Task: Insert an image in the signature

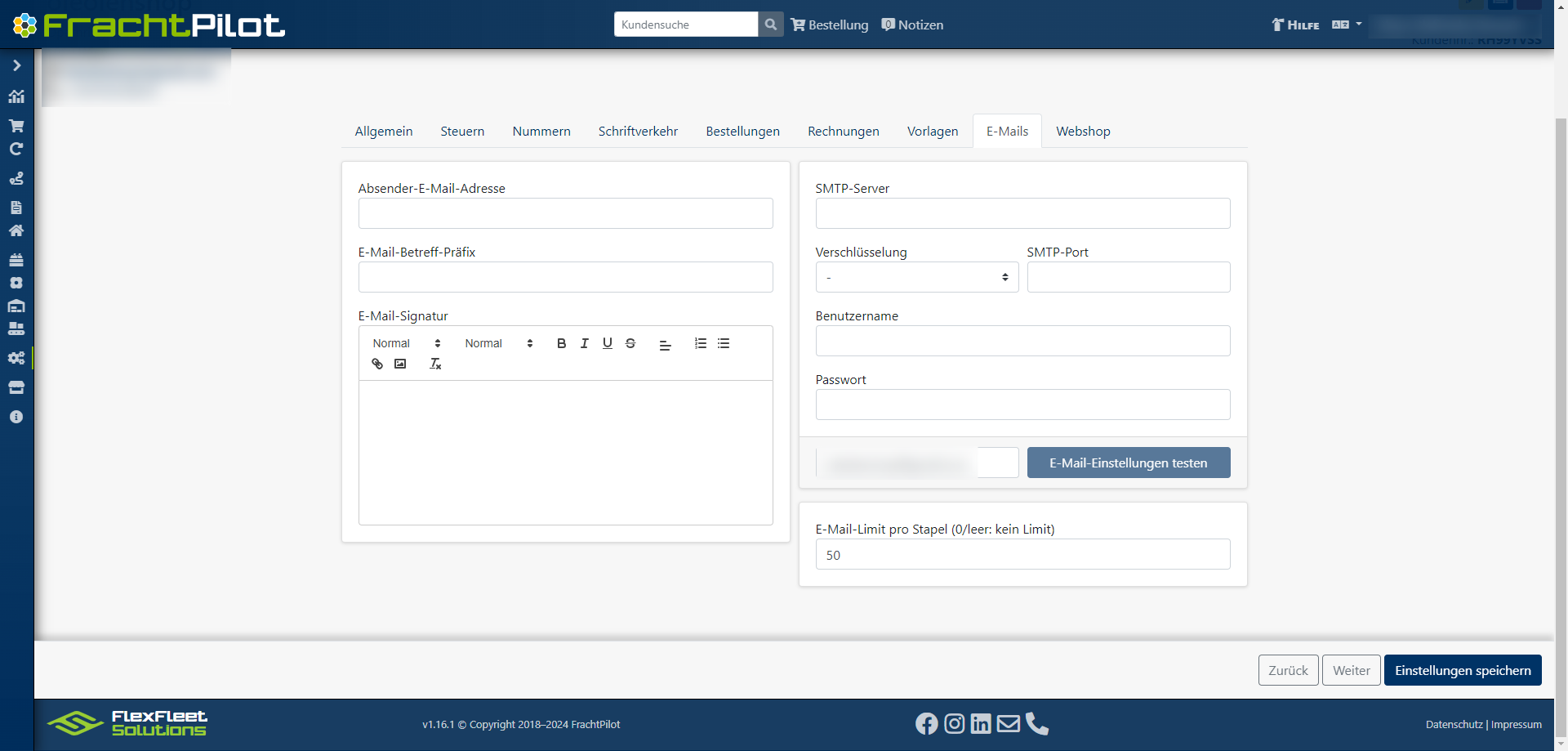Action: [400, 364]
